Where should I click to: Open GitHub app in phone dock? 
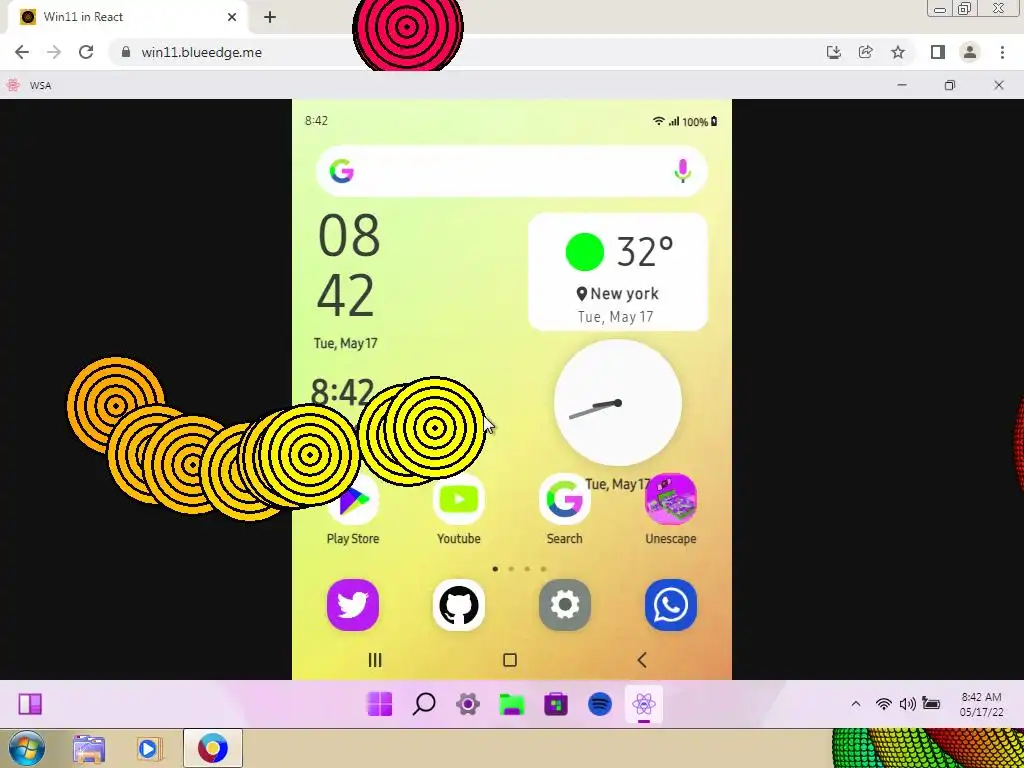[458, 605]
